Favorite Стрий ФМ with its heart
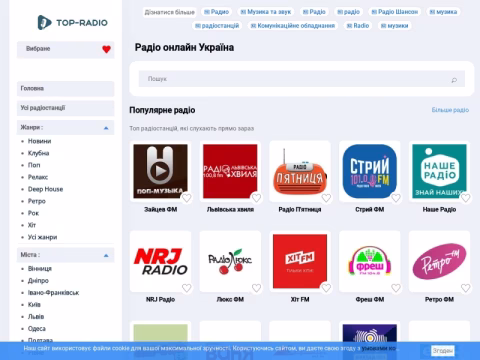This screenshot has height=360, width=480. (x=396, y=198)
